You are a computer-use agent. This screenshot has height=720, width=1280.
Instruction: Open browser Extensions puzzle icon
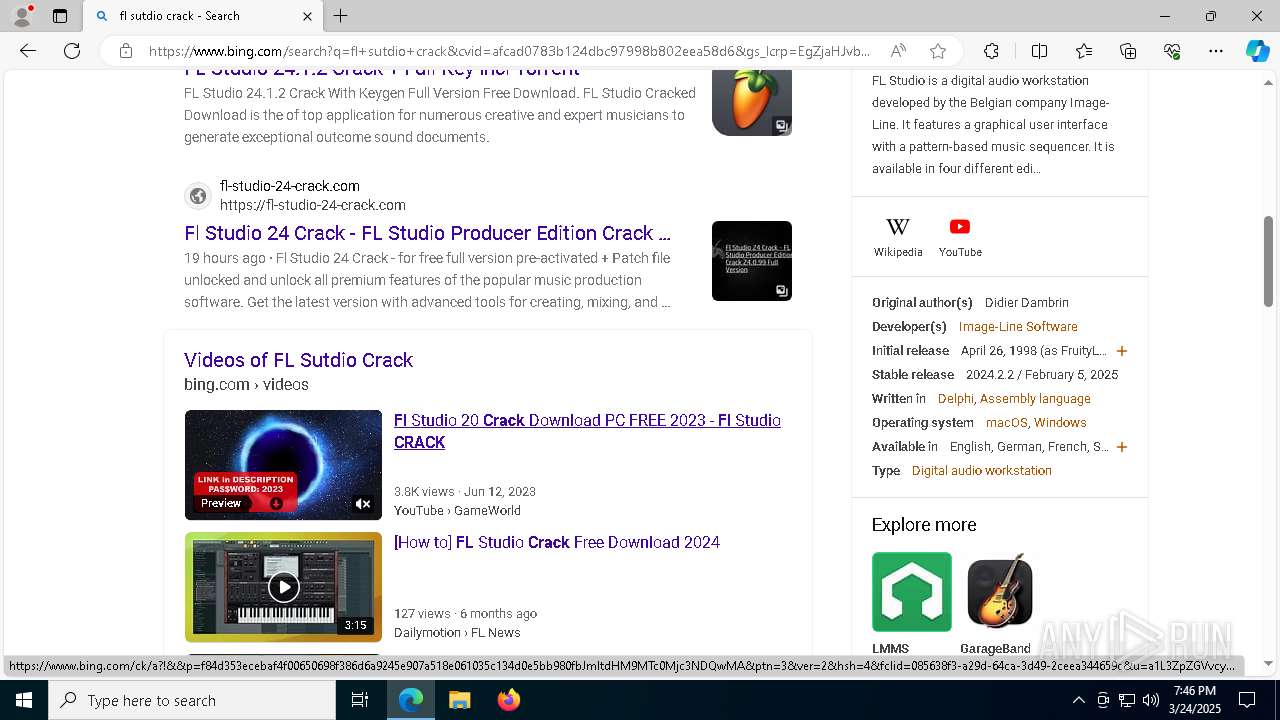coord(991,51)
